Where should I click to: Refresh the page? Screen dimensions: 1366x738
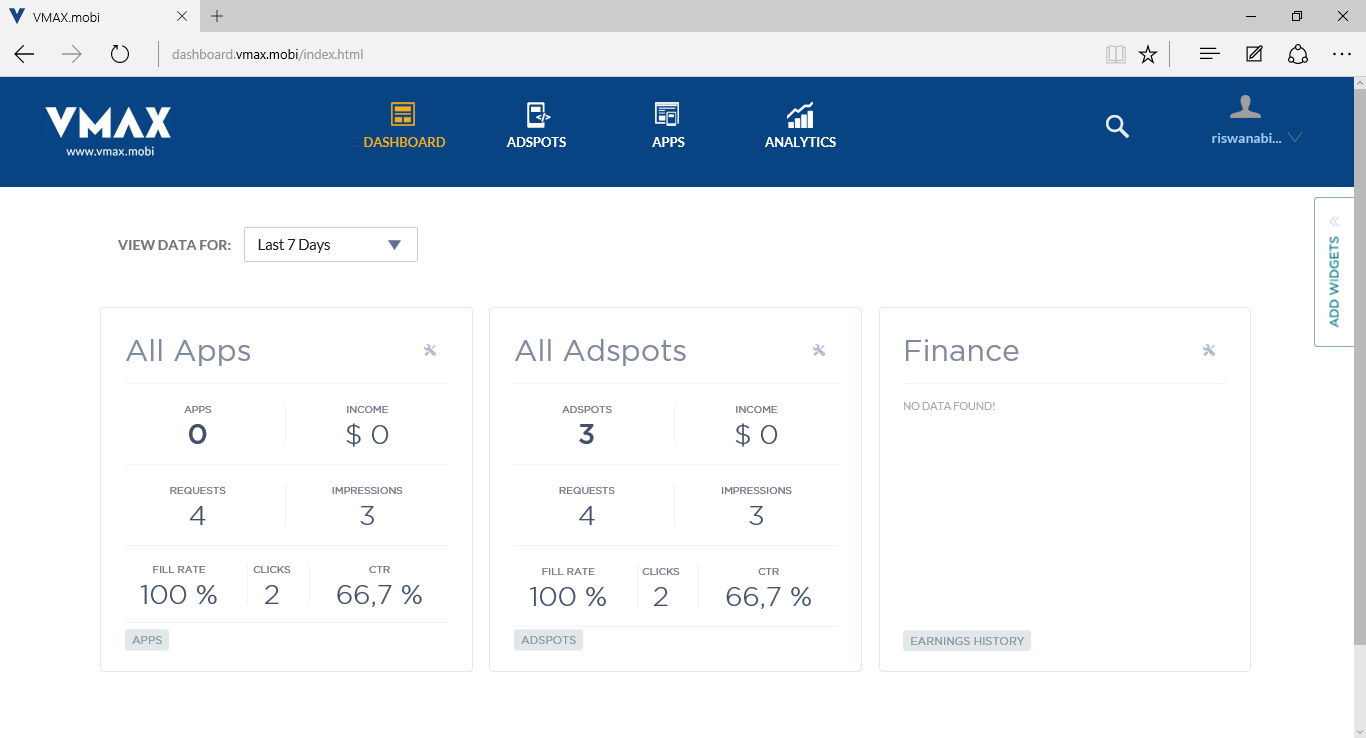[x=120, y=54]
